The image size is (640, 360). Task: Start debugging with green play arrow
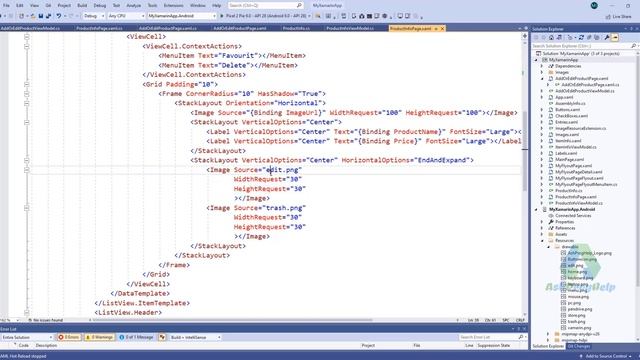(222, 16)
